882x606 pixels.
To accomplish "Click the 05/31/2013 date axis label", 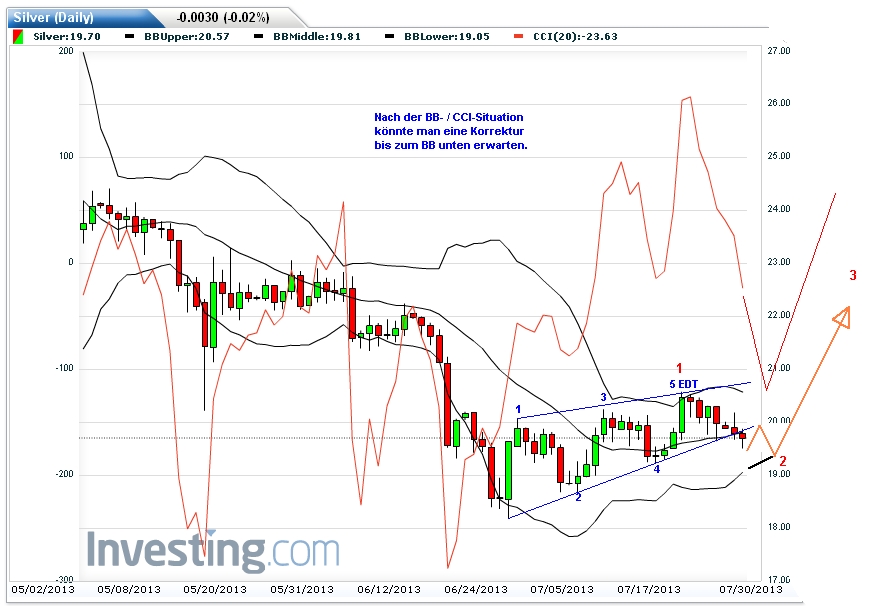I will (x=302, y=590).
